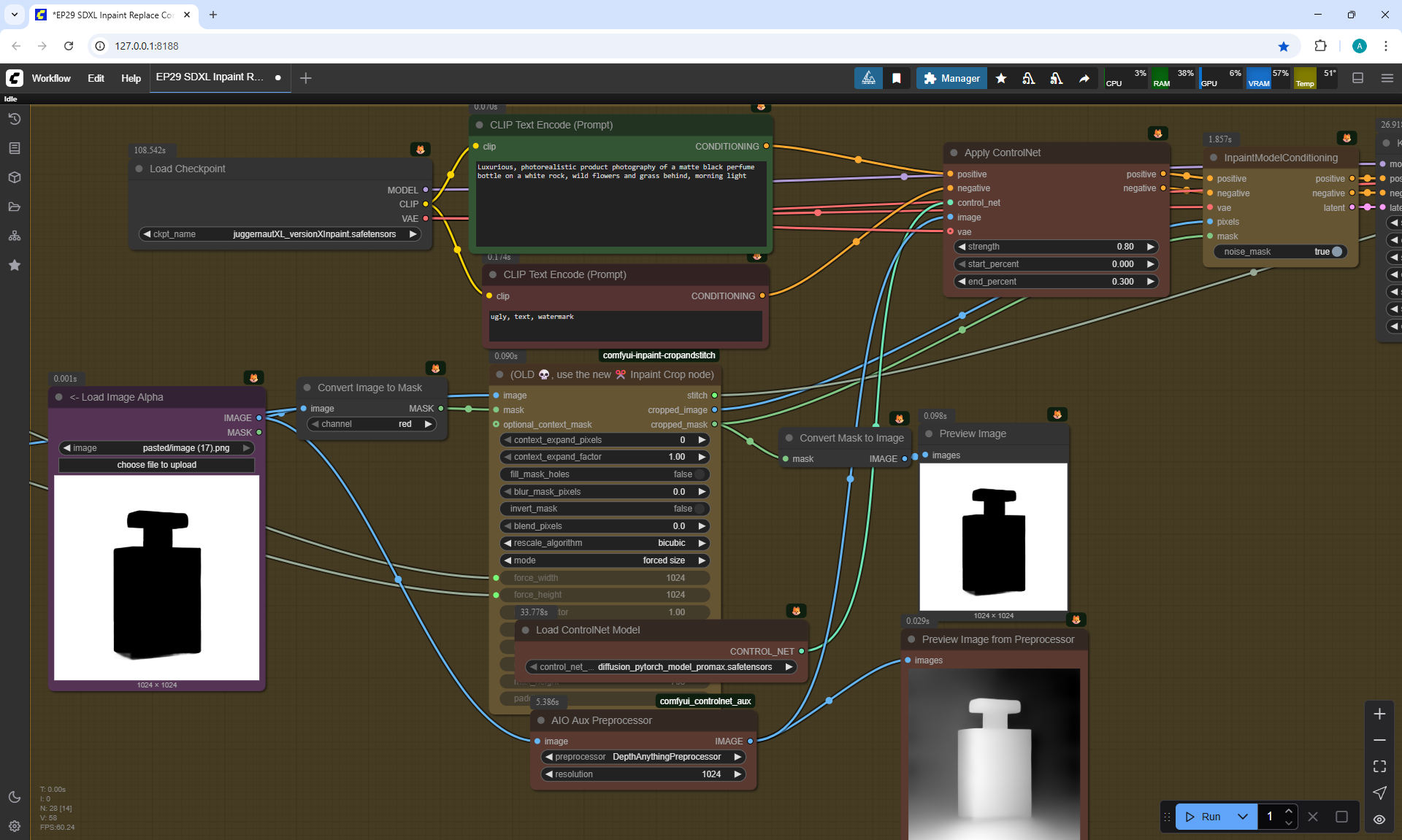
Task: Click the positive prompt text box
Action: point(621,204)
